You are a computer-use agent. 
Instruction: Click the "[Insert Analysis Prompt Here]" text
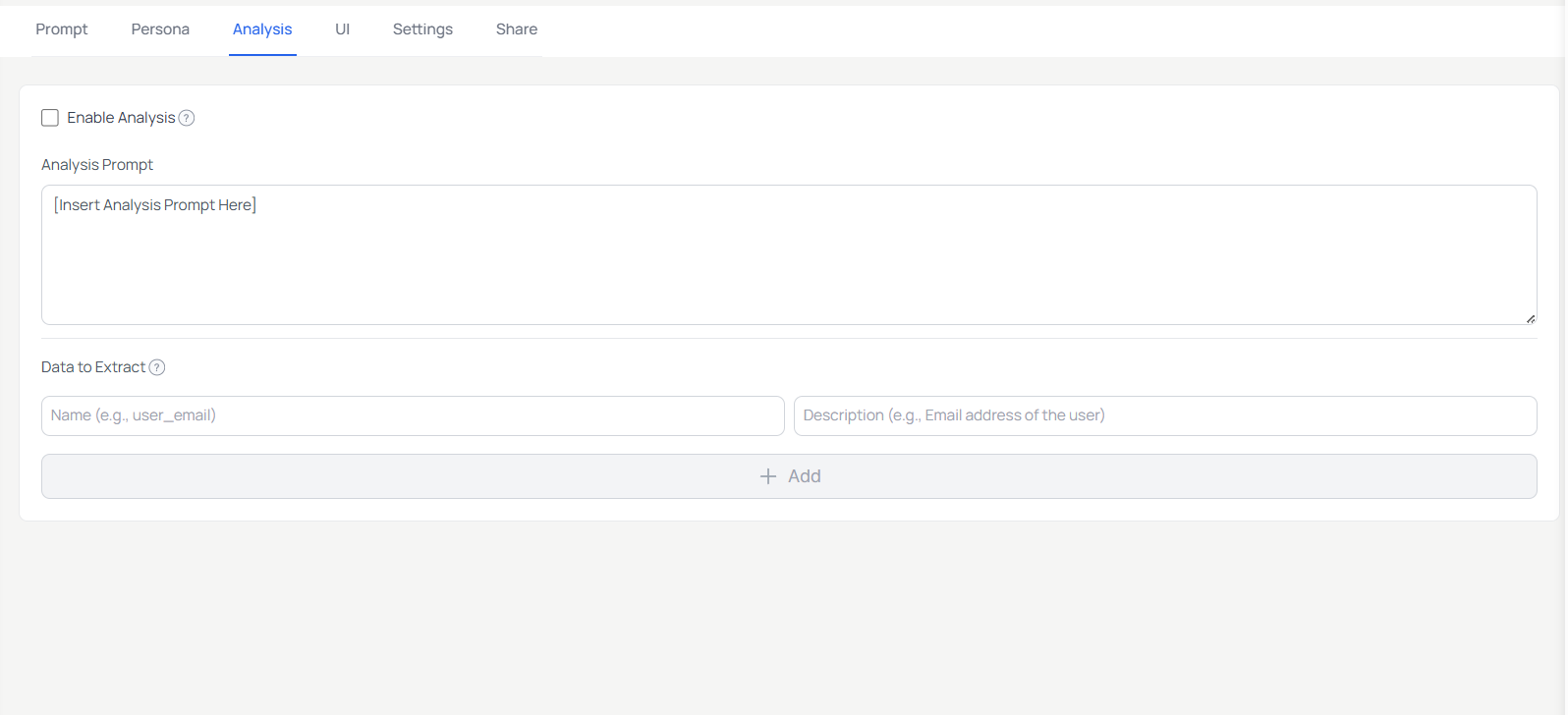point(155,205)
